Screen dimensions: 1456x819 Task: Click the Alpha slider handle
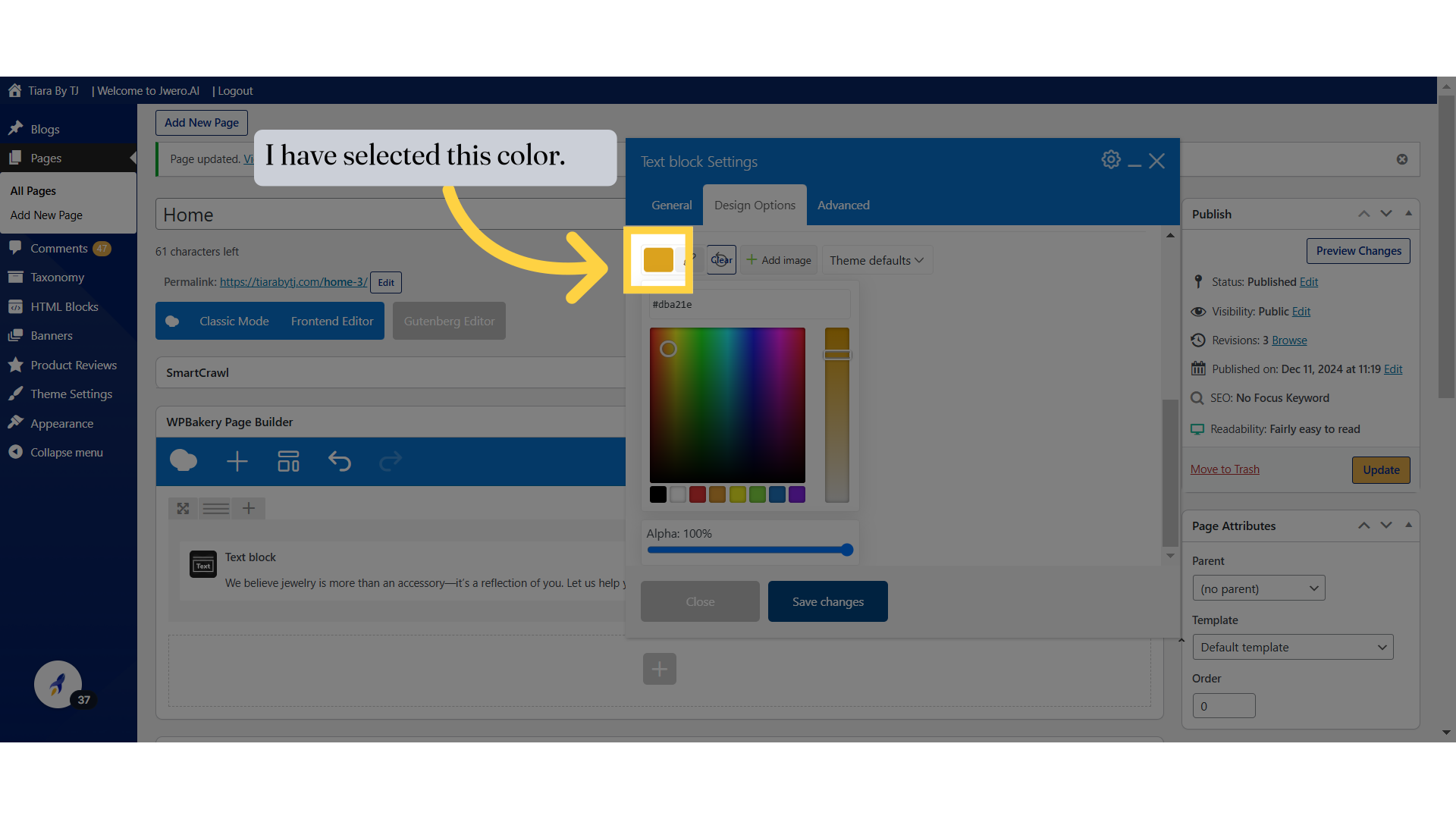coord(847,550)
